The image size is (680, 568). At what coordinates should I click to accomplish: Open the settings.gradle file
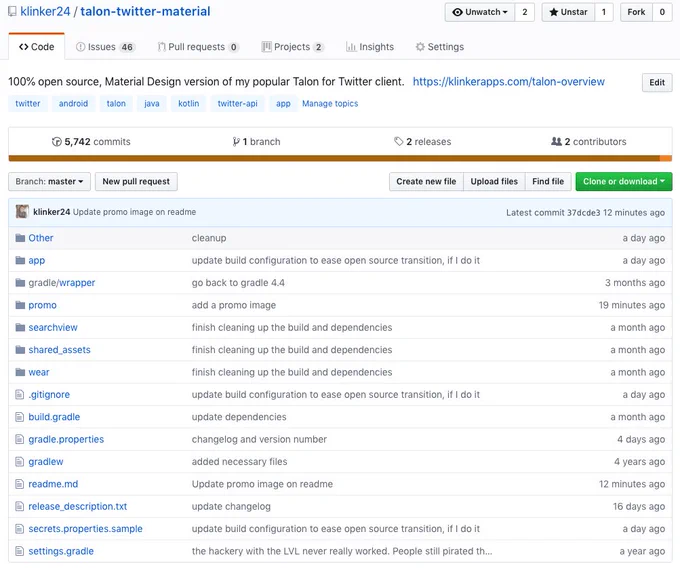point(61,551)
